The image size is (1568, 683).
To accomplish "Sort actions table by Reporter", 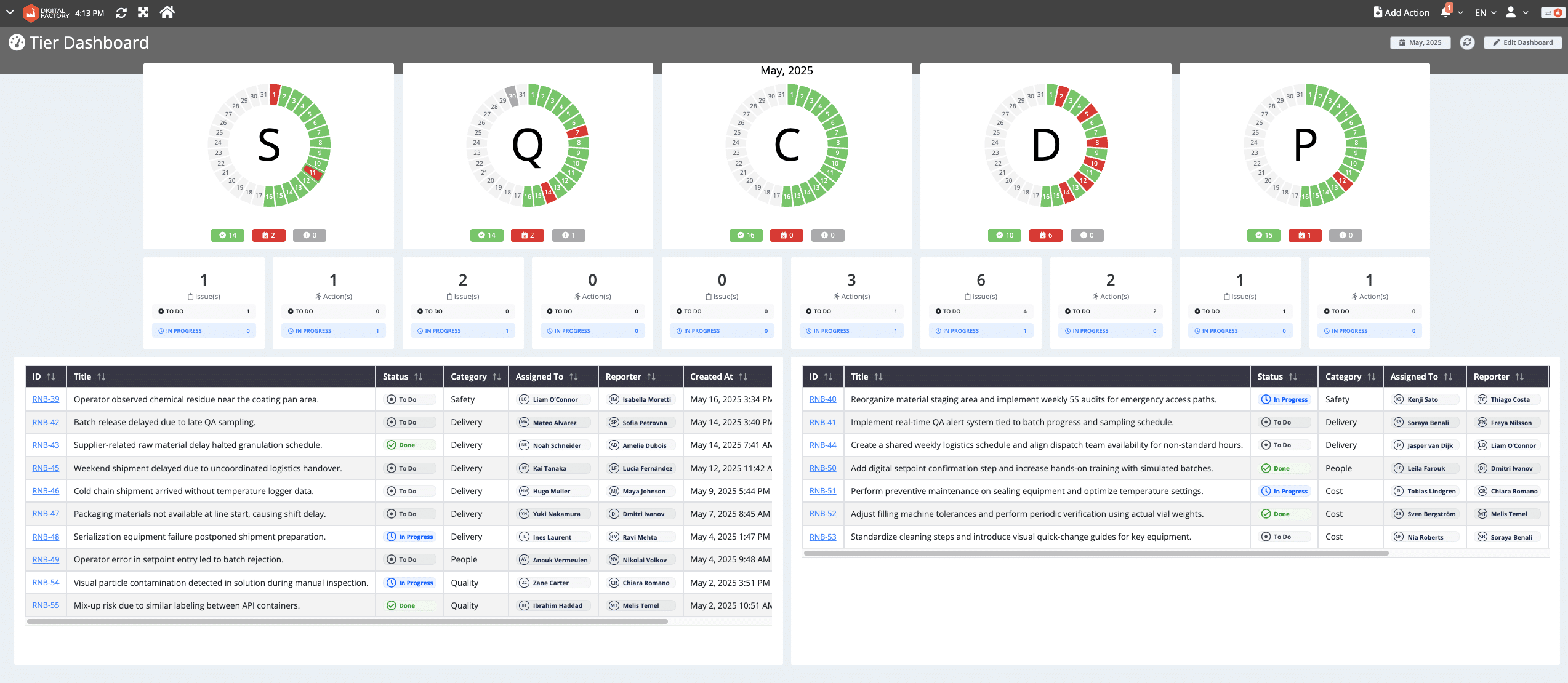I will [x=1519, y=377].
